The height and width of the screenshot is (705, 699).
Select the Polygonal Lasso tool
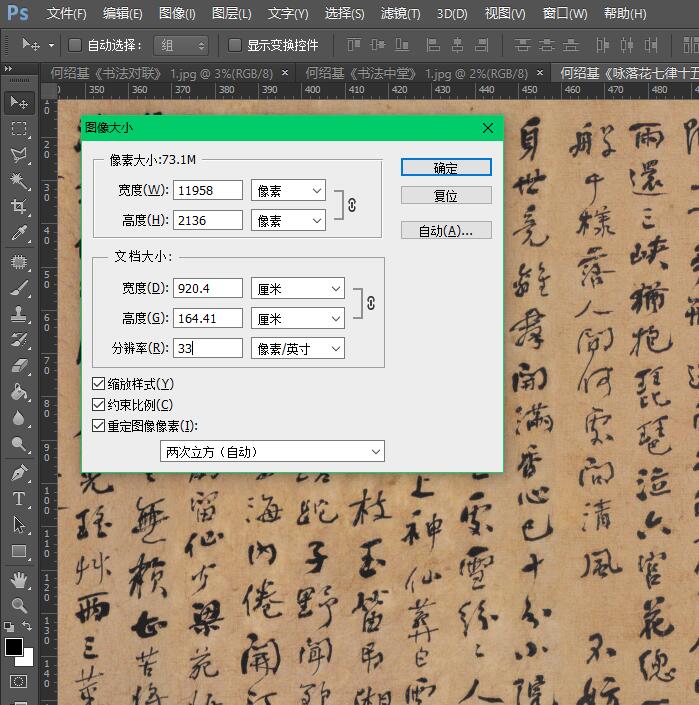[19, 155]
